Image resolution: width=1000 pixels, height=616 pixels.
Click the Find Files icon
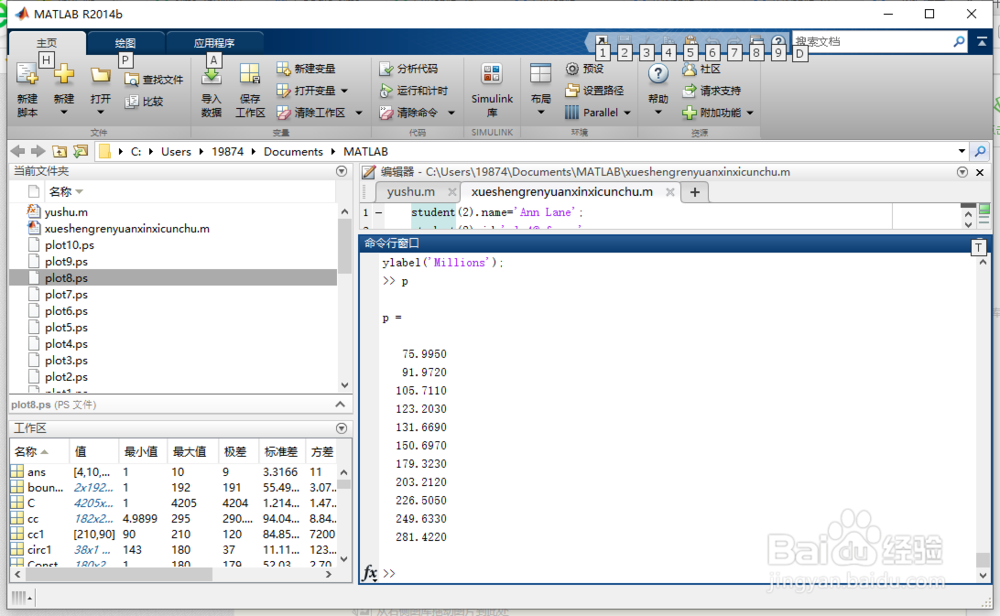(131, 80)
